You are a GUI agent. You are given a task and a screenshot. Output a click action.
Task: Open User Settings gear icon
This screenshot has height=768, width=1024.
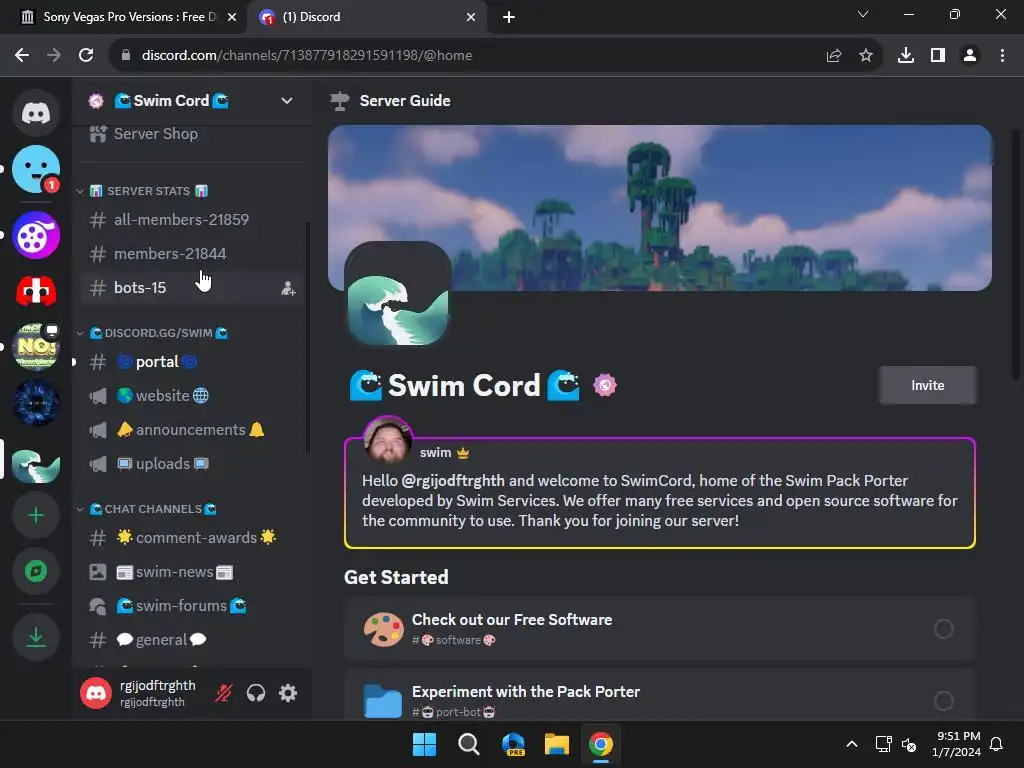[288, 693]
